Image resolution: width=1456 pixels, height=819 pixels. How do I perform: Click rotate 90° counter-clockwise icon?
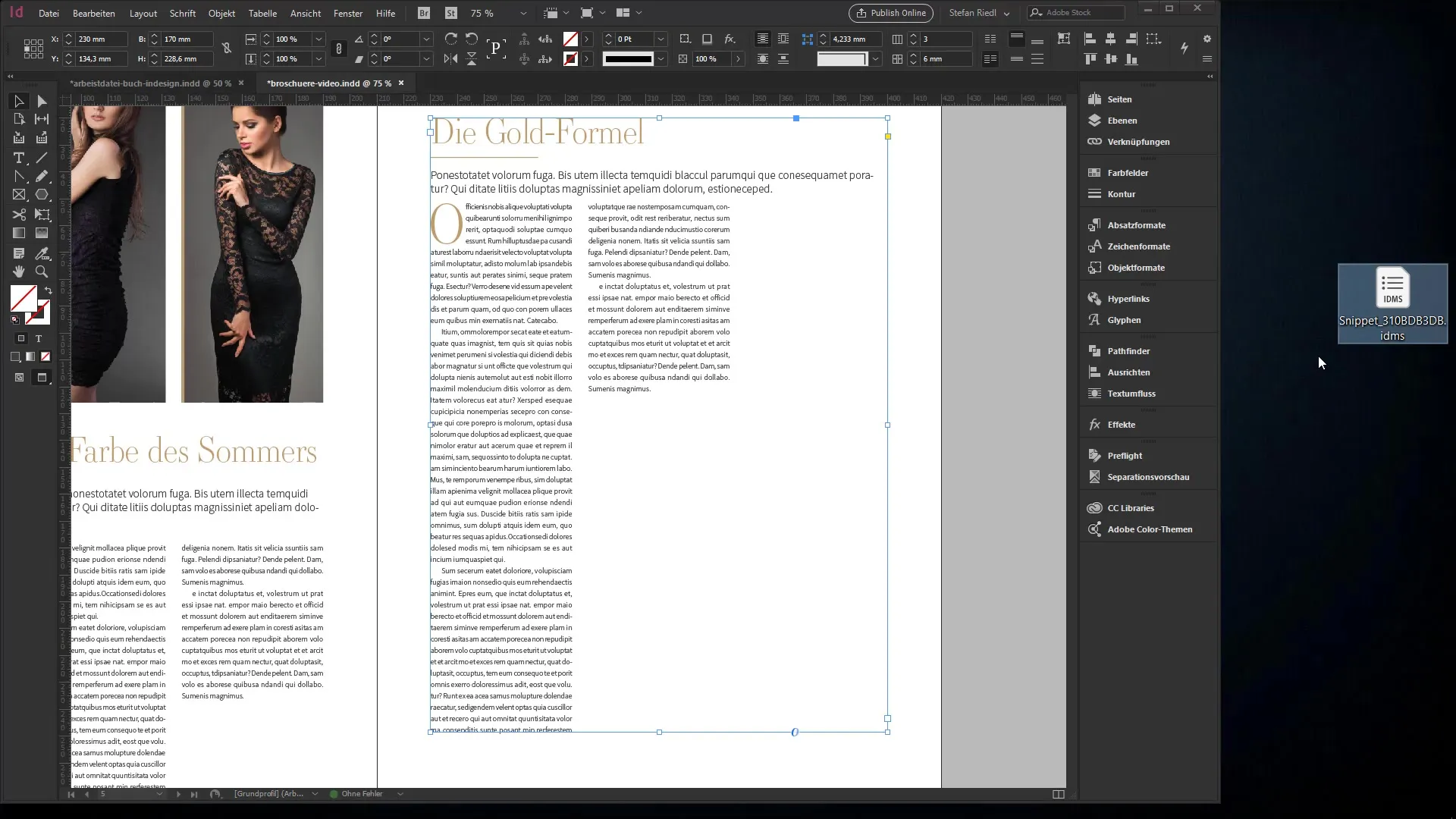(472, 39)
